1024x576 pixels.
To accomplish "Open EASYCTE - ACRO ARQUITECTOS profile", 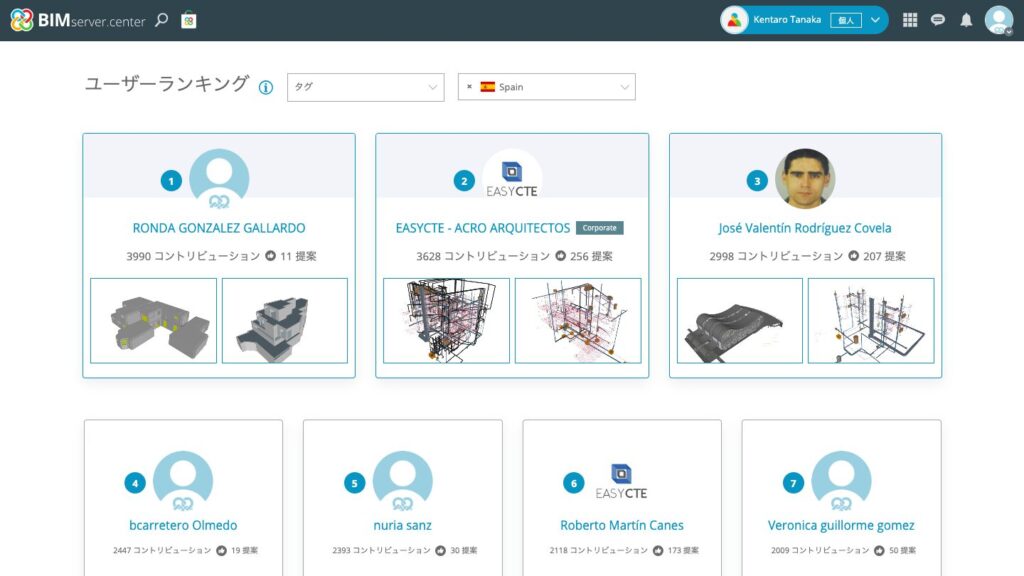I will click(483, 228).
